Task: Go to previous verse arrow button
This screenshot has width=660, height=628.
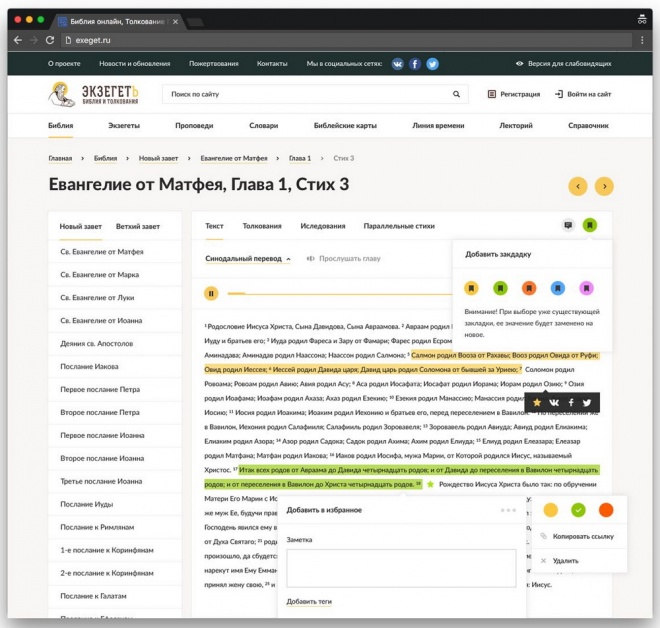Action: click(578, 186)
